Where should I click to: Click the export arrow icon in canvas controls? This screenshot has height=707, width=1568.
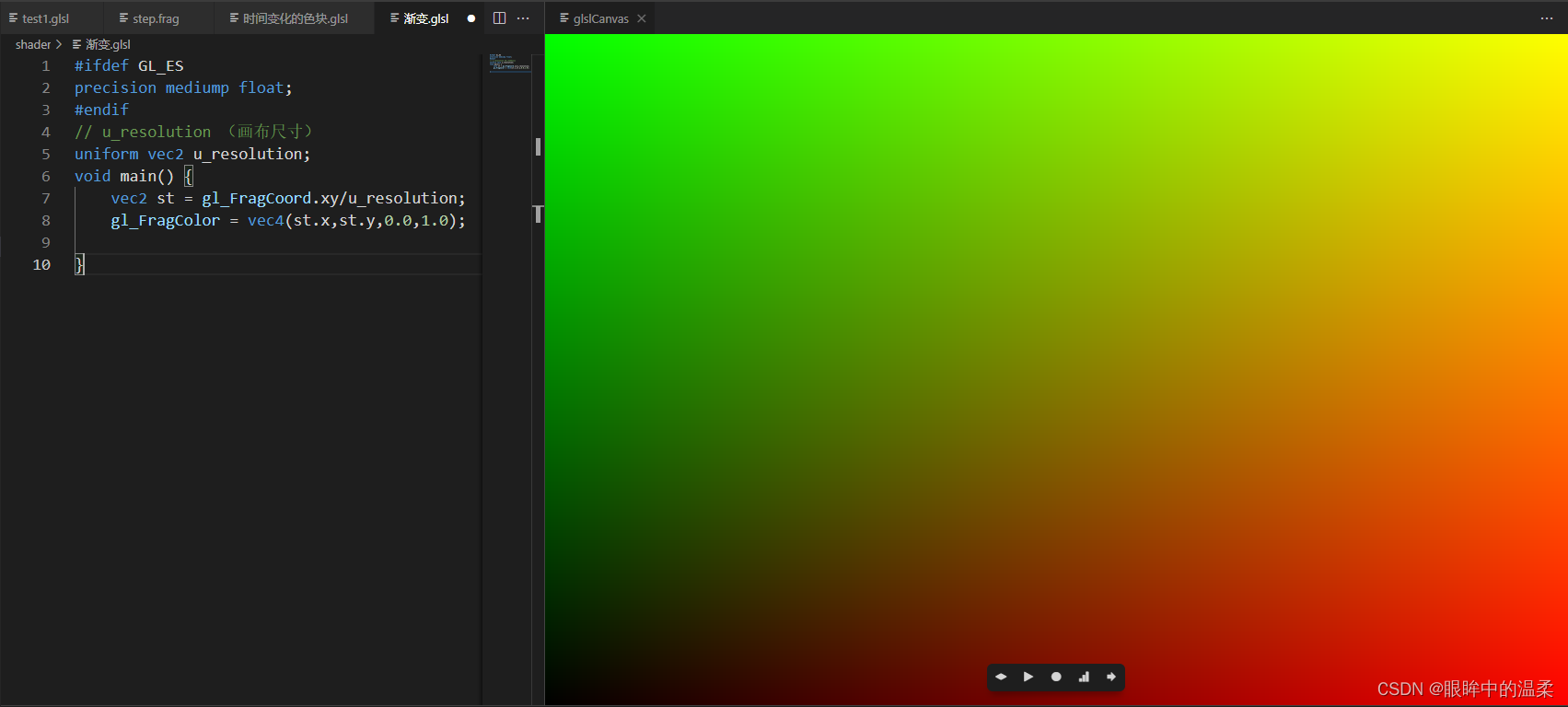1111,677
